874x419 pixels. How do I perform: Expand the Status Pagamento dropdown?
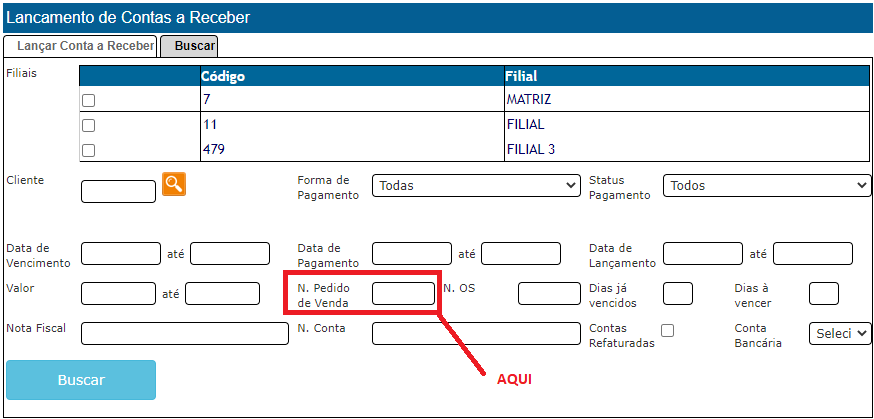pyautogui.click(x=767, y=186)
